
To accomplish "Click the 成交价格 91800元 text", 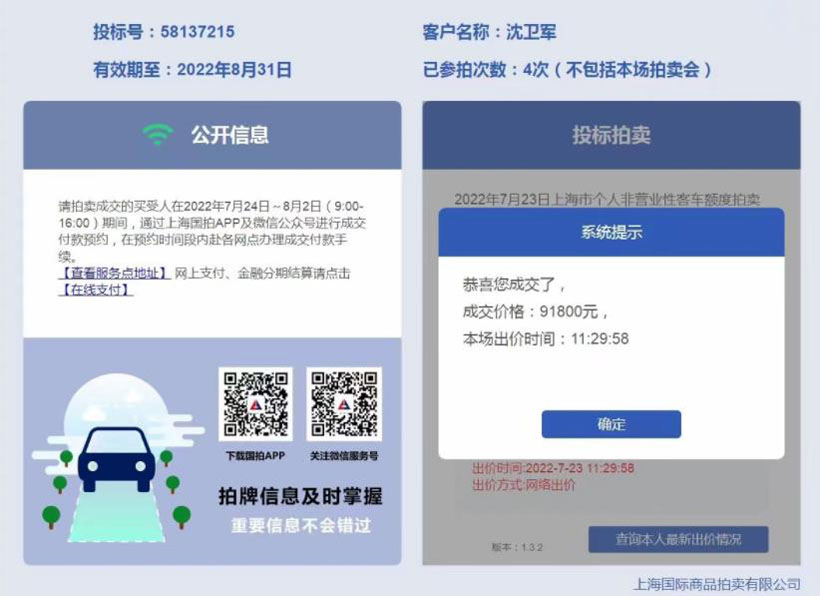I will 535,312.
